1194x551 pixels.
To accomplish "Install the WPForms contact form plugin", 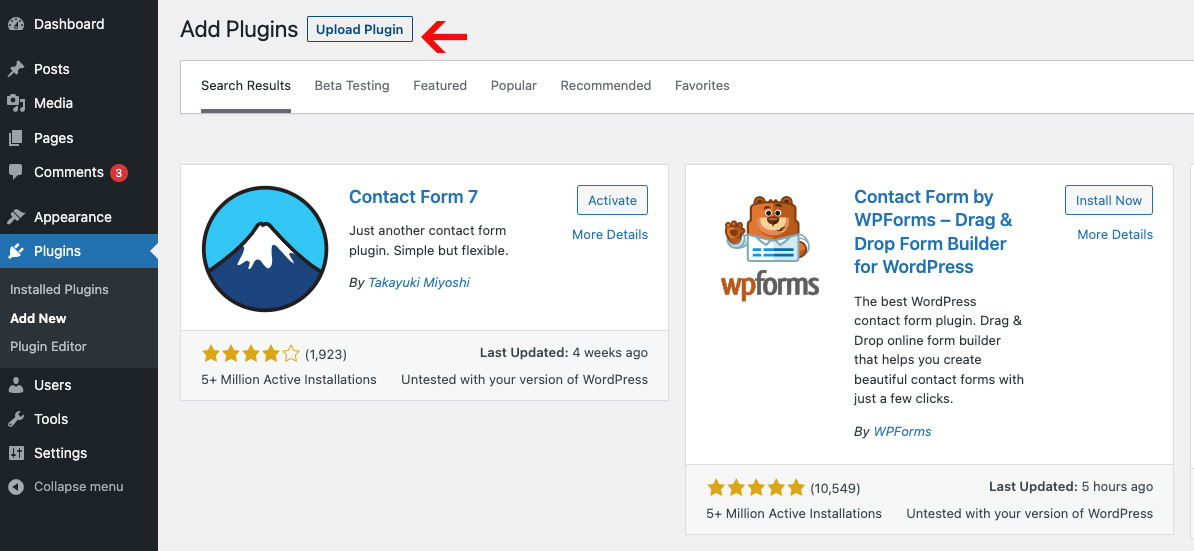I will [x=1109, y=200].
